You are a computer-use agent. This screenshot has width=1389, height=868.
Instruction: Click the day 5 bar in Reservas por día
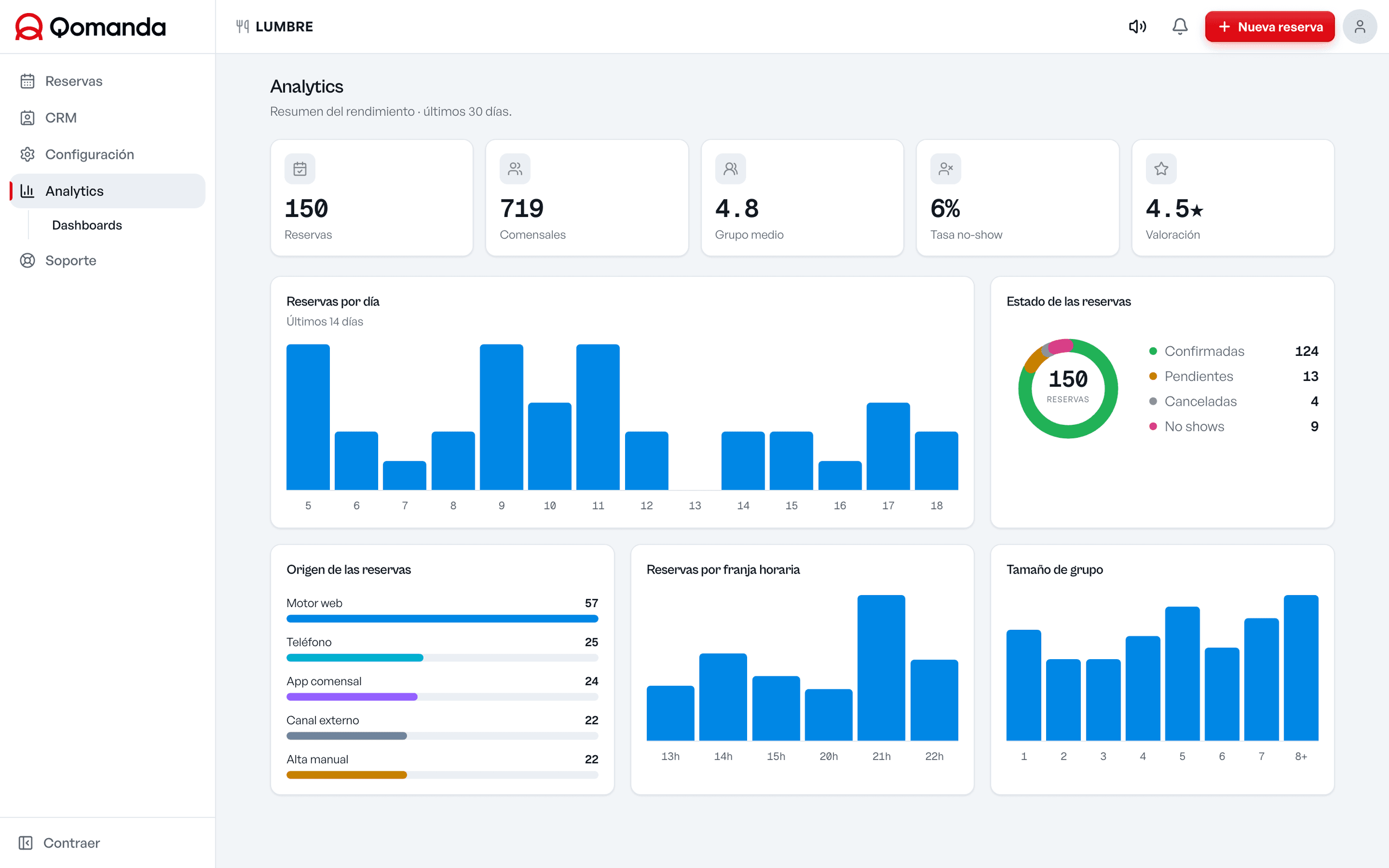308,417
